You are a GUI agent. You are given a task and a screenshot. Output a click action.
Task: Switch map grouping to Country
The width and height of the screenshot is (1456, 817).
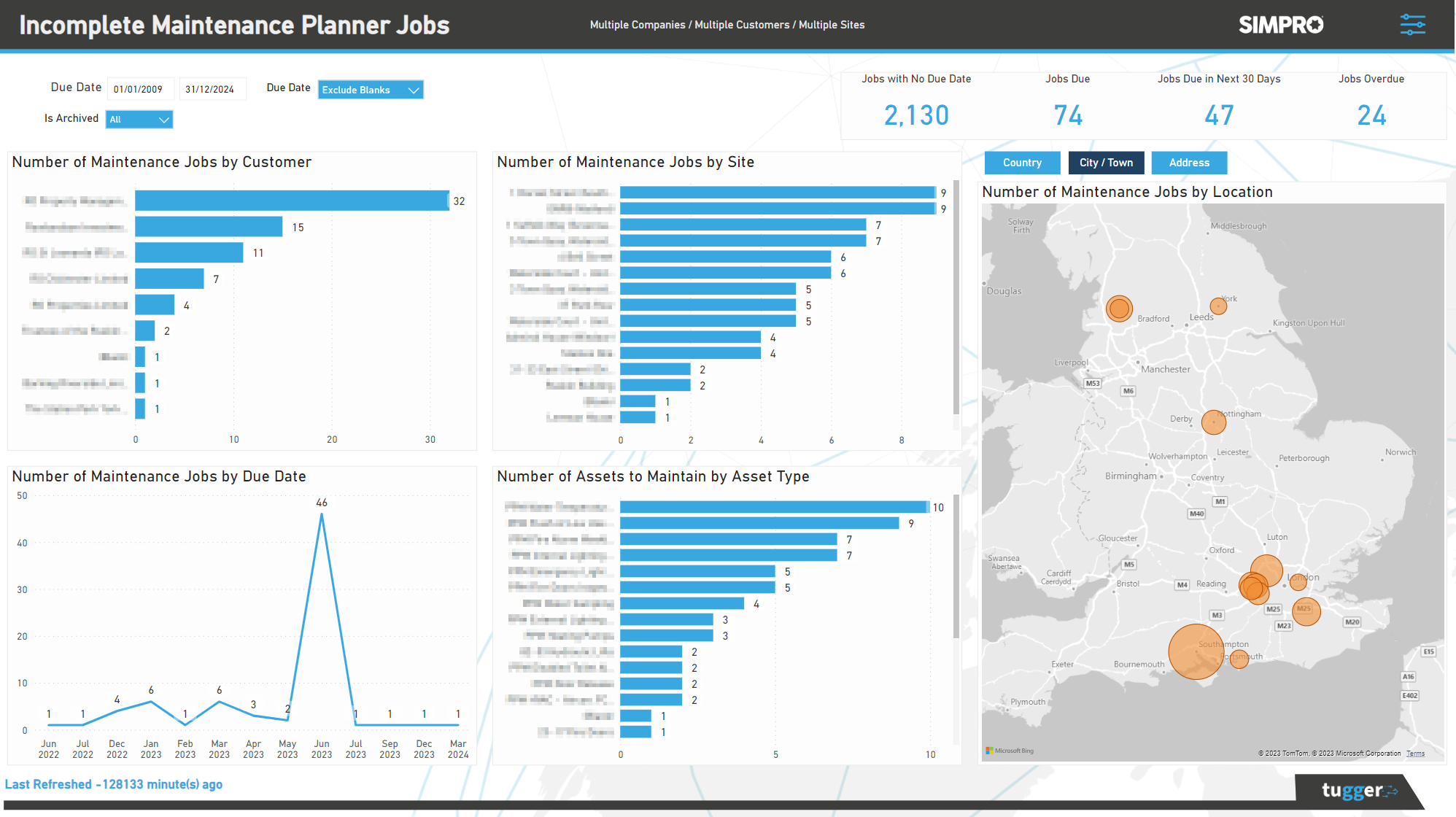tap(1022, 163)
